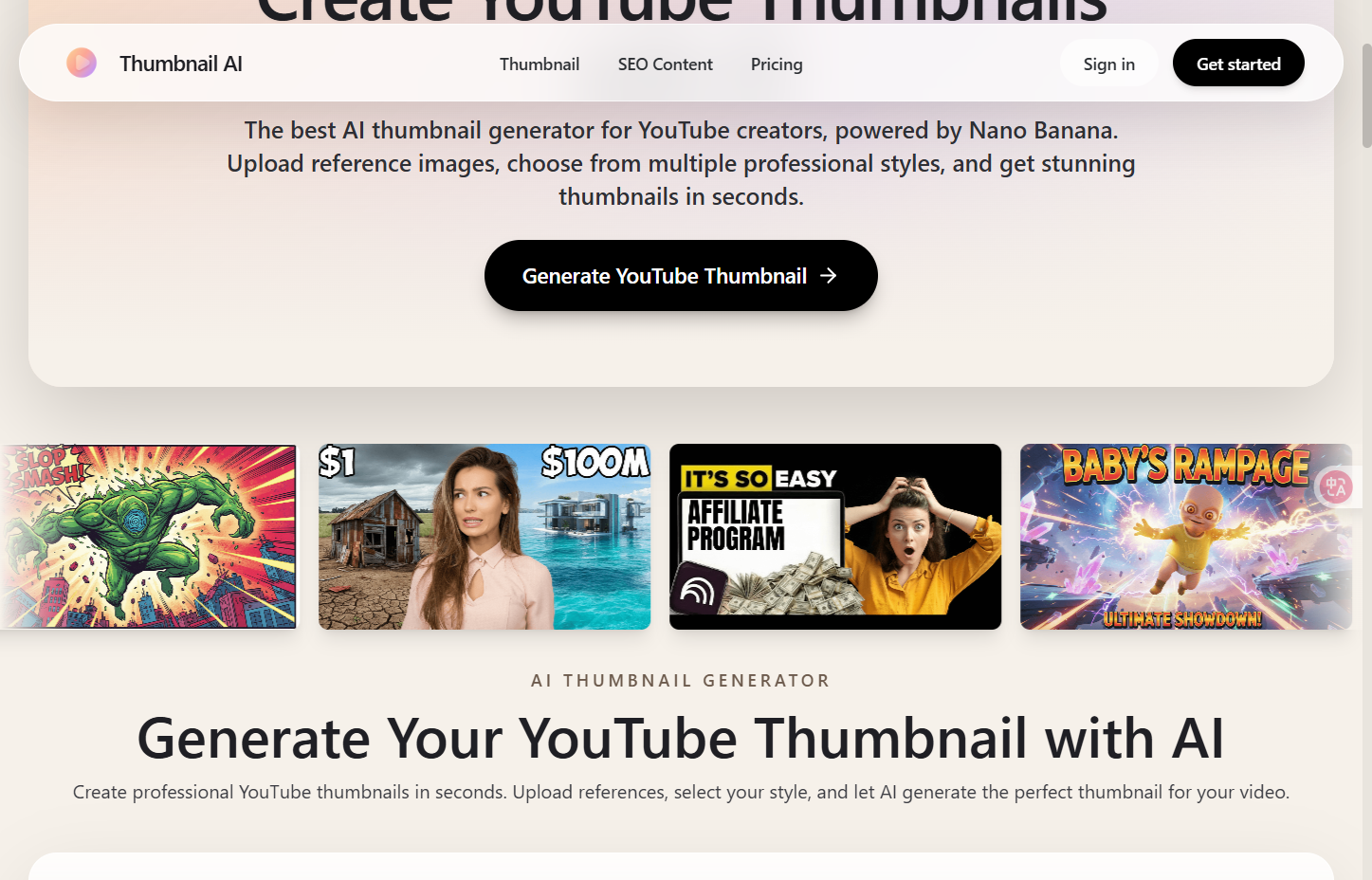Click the hero description text about Nano Banana
The width and height of the screenshot is (1372, 880).
680,162
